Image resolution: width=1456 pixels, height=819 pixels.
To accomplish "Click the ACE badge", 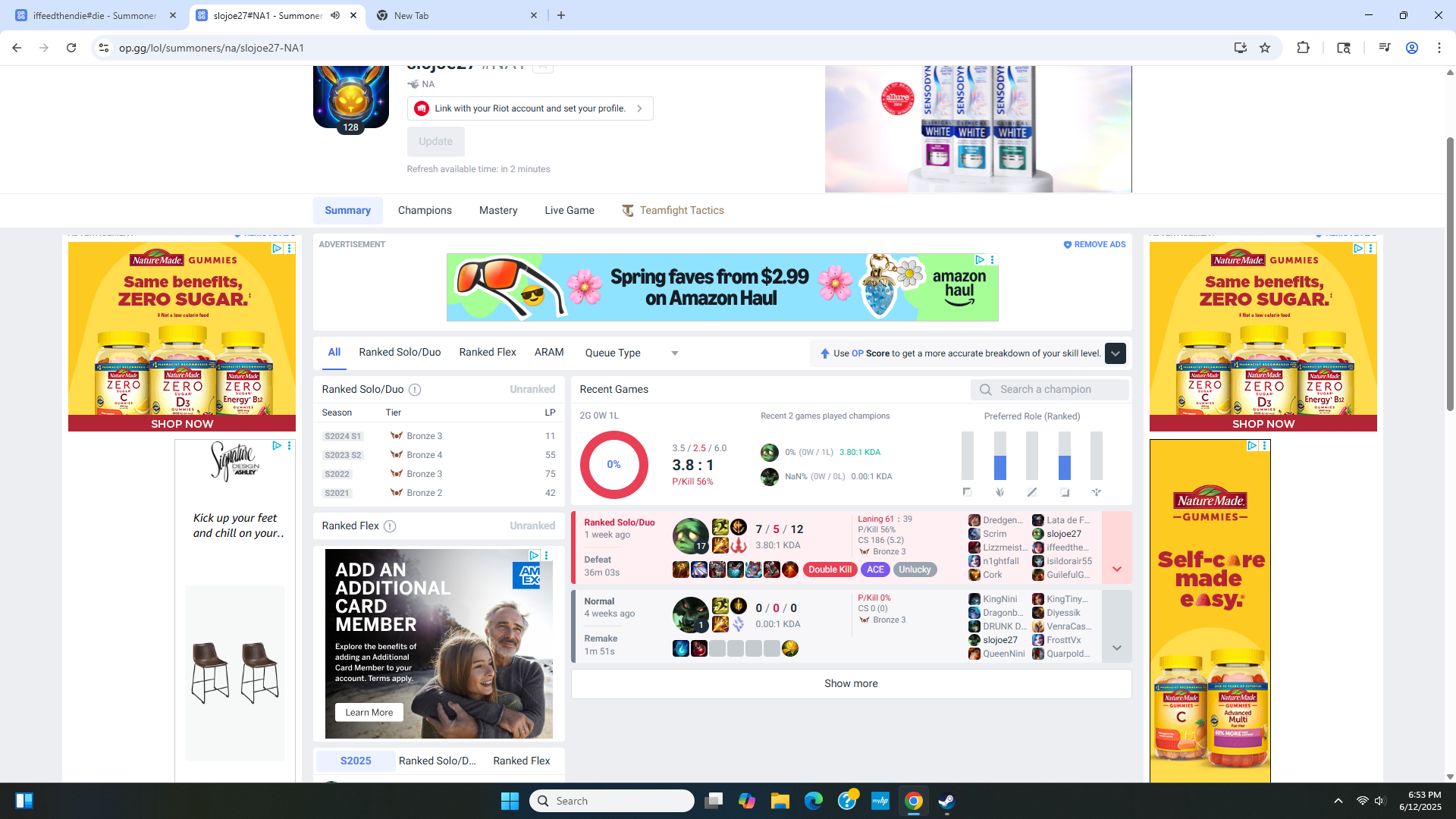I will point(875,570).
